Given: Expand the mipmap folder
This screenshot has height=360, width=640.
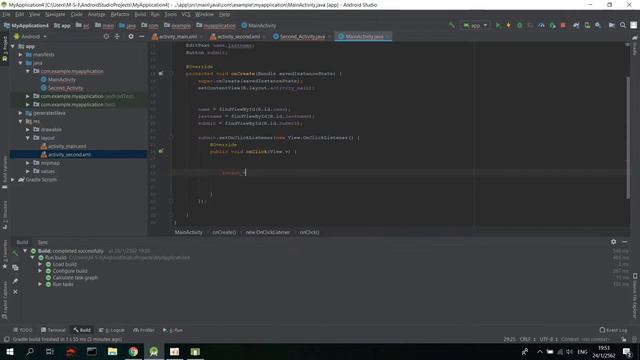Looking at the screenshot, I should pyautogui.click(x=28, y=163).
